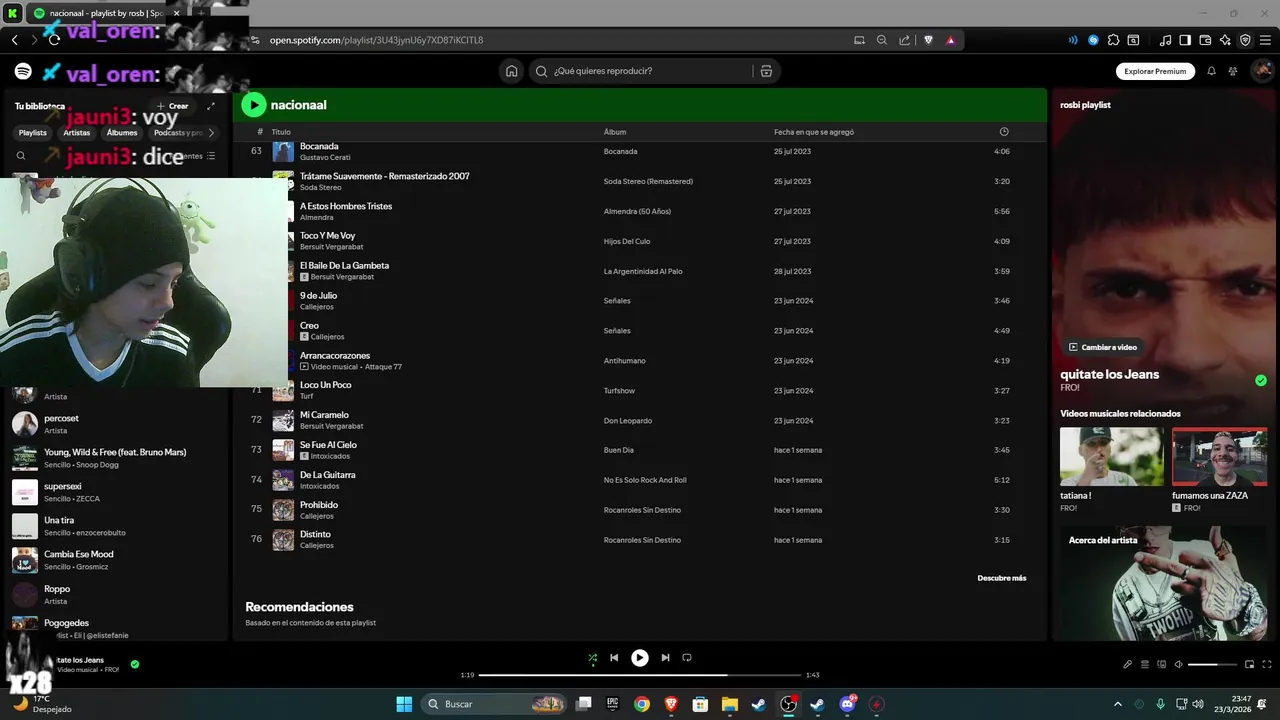Open Brave Leo AI sparkle icon
1280x720 pixels.
[1226, 40]
